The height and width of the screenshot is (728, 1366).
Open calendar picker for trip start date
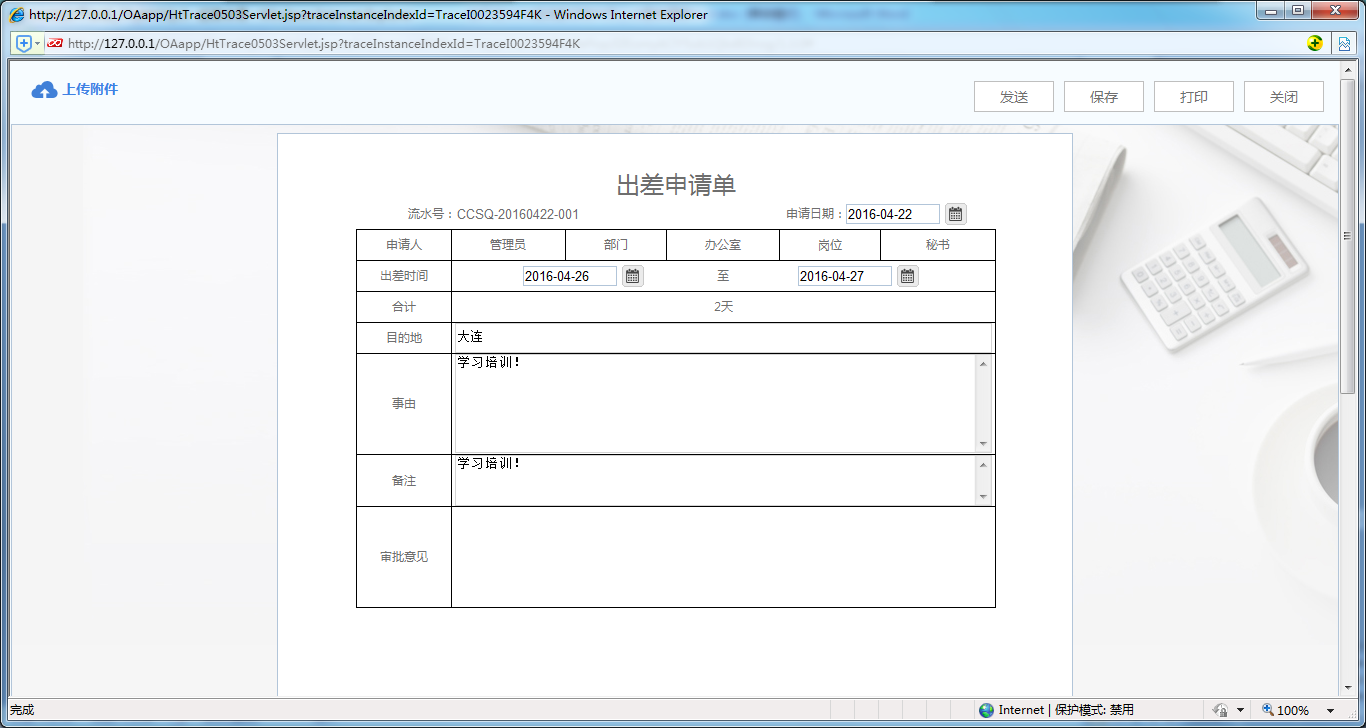coord(632,276)
